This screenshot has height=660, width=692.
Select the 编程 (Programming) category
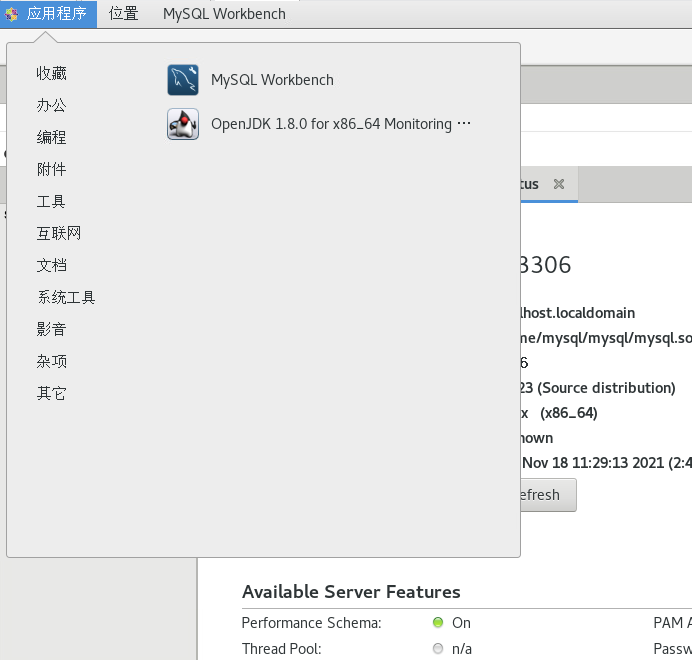tap(52, 137)
